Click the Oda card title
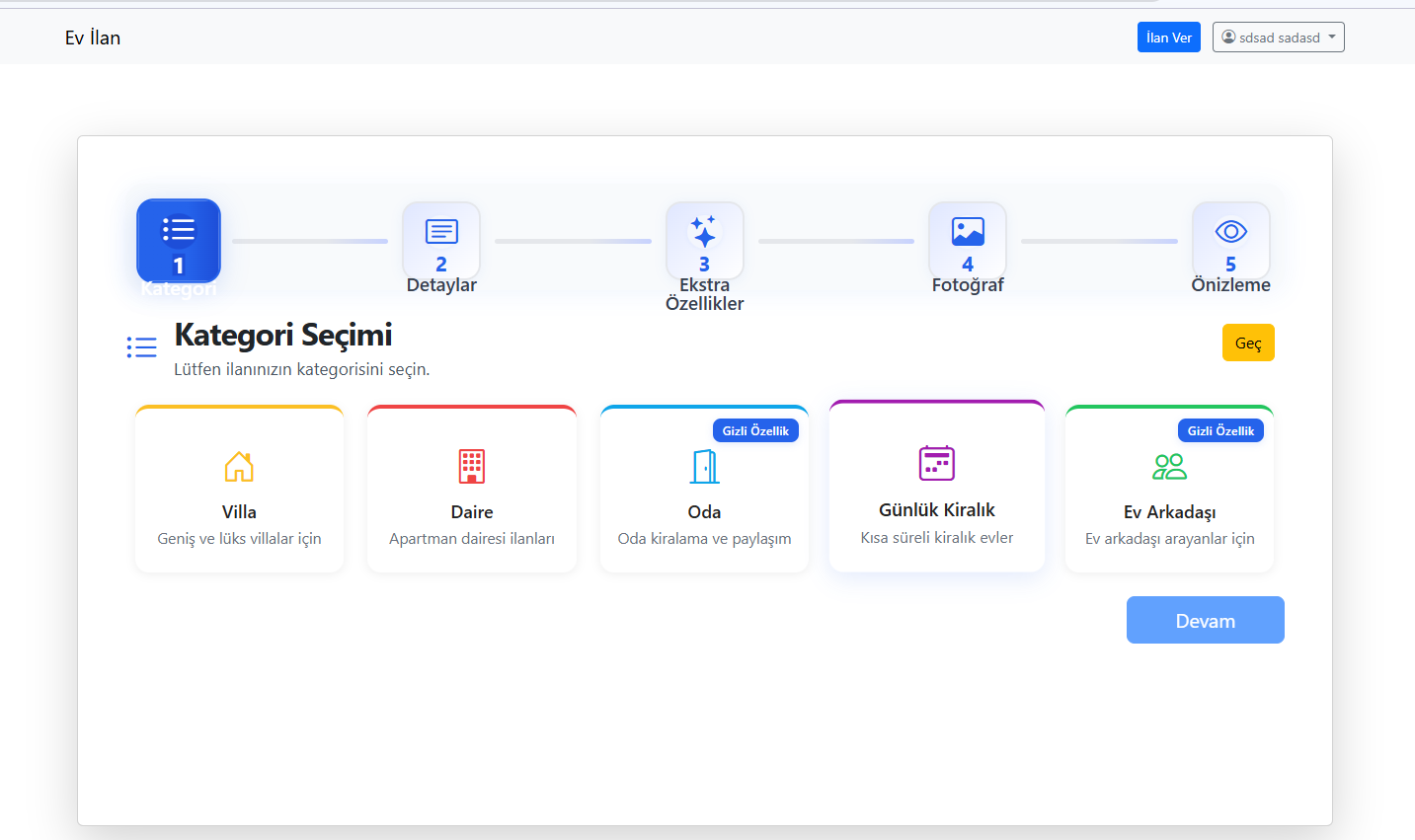The image size is (1415, 840). 704,511
